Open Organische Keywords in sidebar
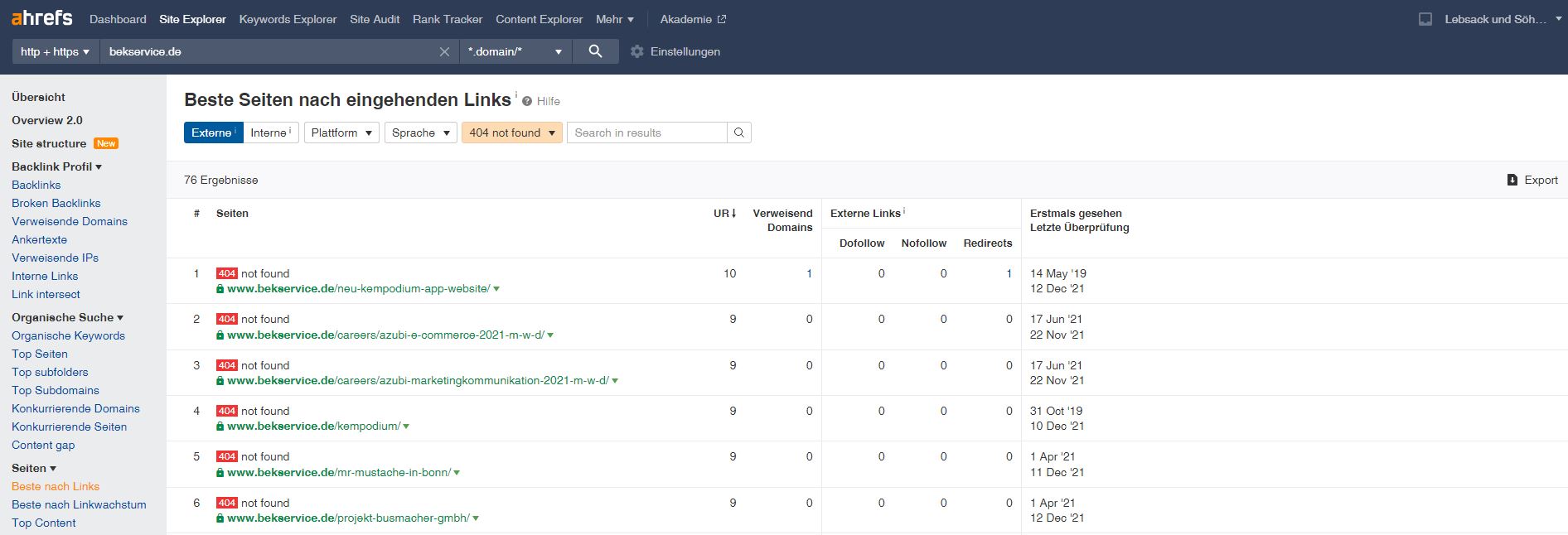 click(68, 335)
